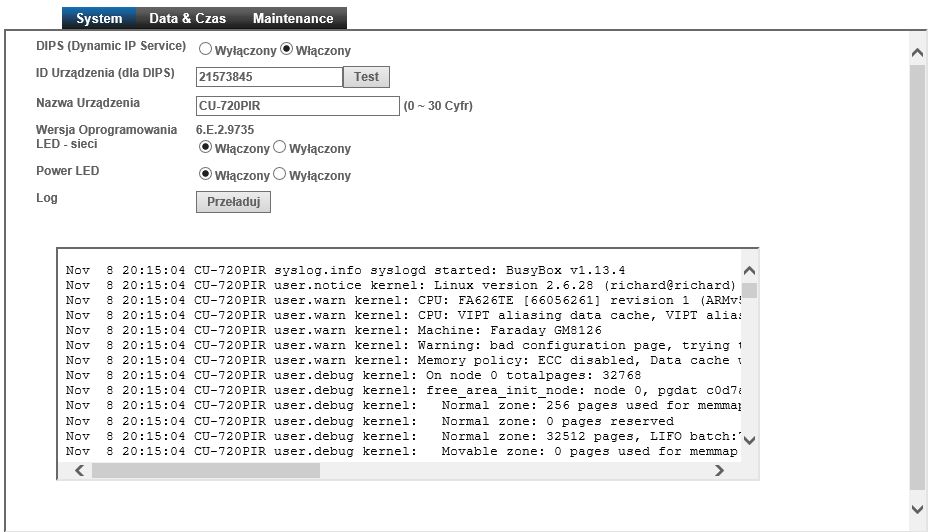
Task: Turn Power LED on with Włączony
Action: [205, 174]
